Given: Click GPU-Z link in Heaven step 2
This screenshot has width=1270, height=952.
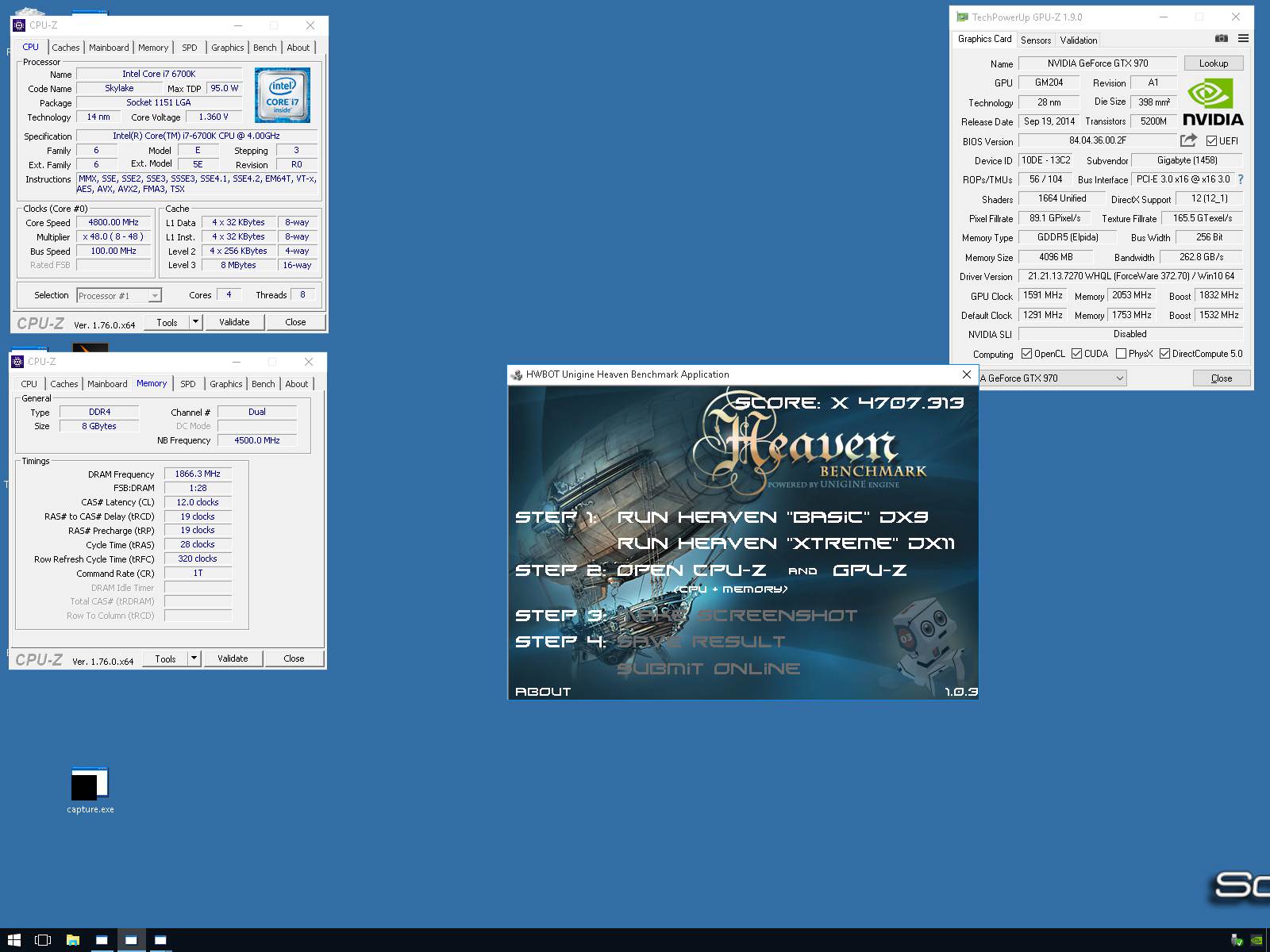Looking at the screenshot, I should pyautogui.click(x=870, y=570).
